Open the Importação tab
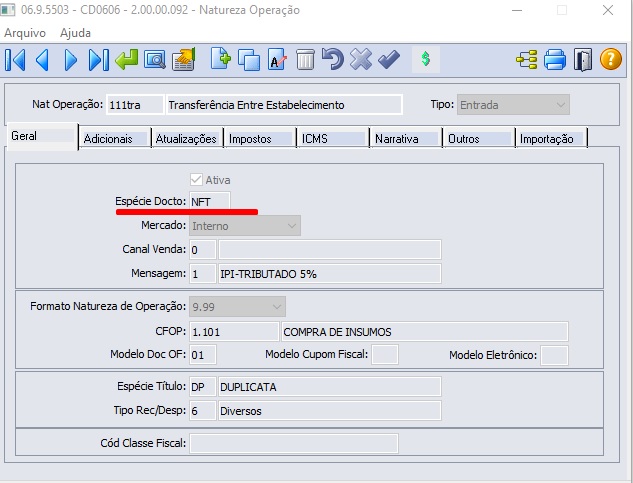This screenshot has height=483, width=633. pyautogui.click(x=551, y=139)
